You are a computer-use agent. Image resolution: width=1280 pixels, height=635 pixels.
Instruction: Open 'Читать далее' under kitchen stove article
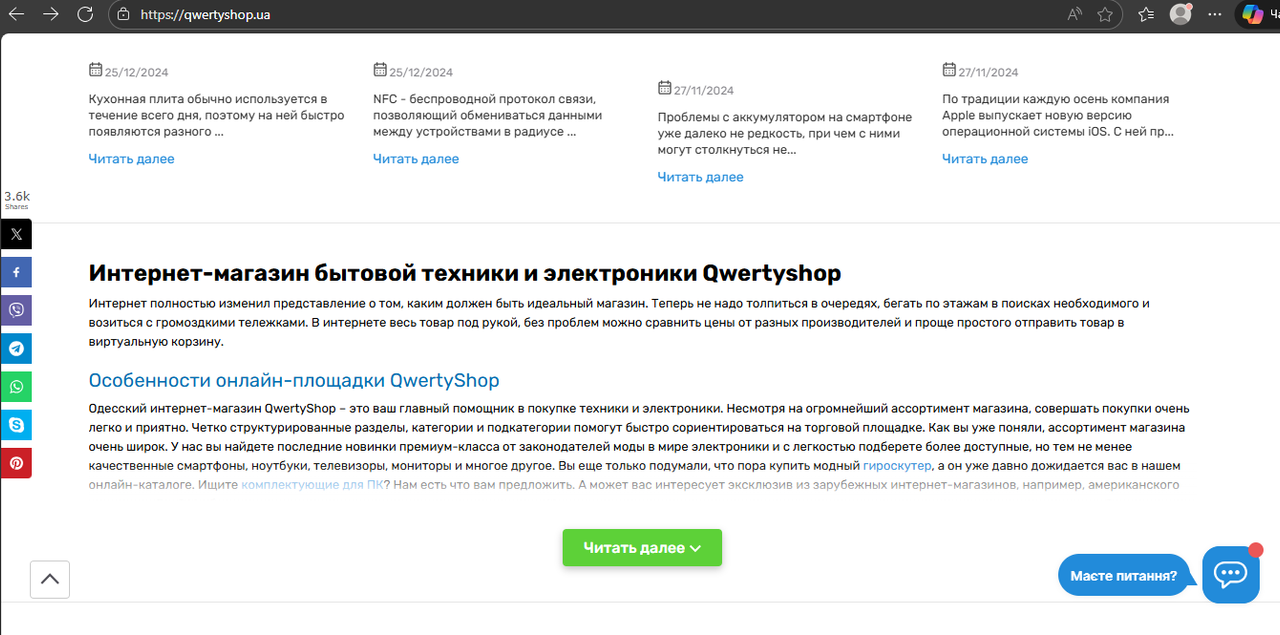pyautogui.click(x=131, y=159)
